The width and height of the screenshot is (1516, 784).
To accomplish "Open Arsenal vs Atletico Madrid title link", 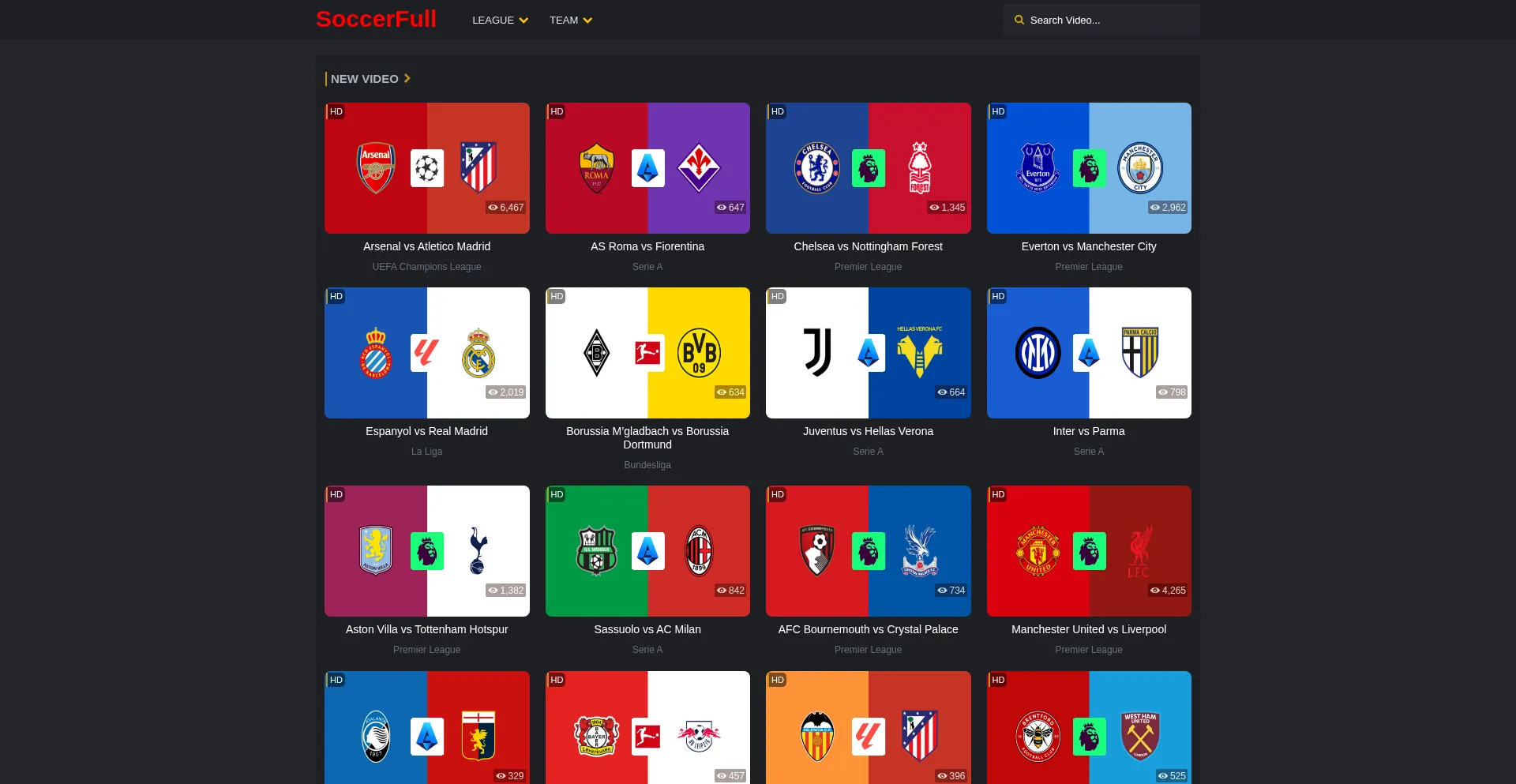I will click(x=427, y=246).
